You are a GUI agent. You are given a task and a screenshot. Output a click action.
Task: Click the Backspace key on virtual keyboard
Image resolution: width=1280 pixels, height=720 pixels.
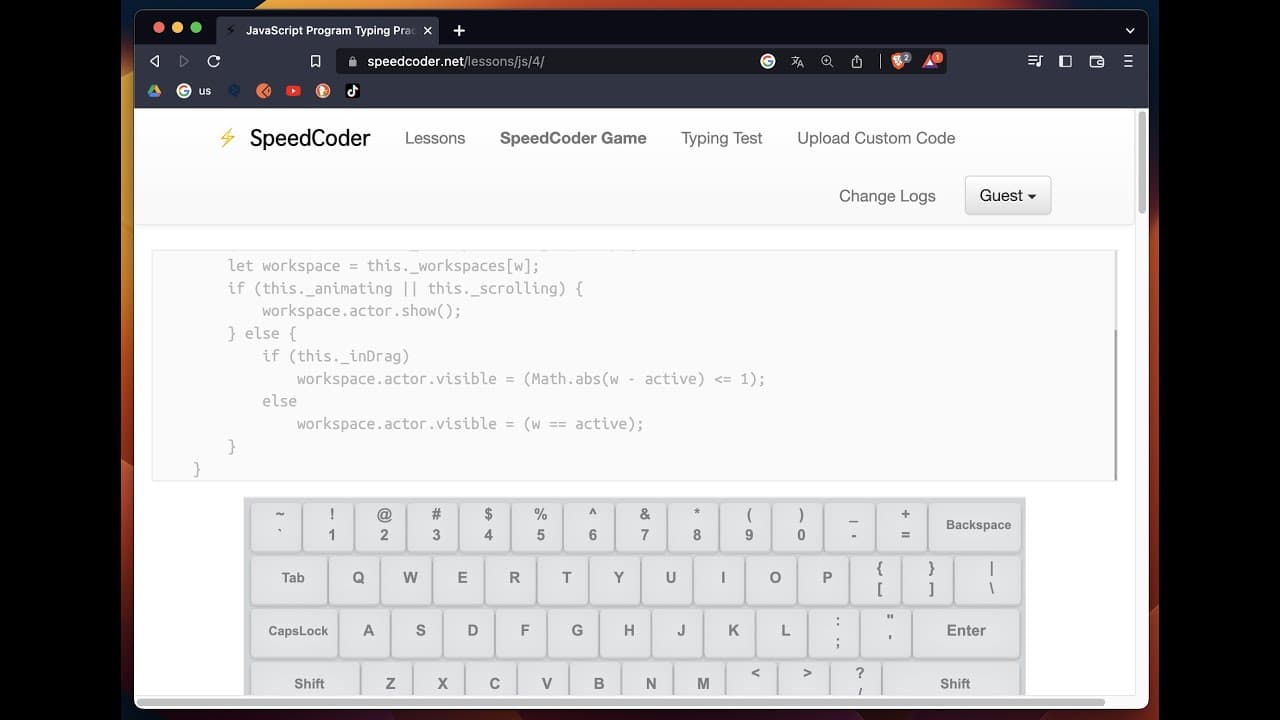pos(976,525)
